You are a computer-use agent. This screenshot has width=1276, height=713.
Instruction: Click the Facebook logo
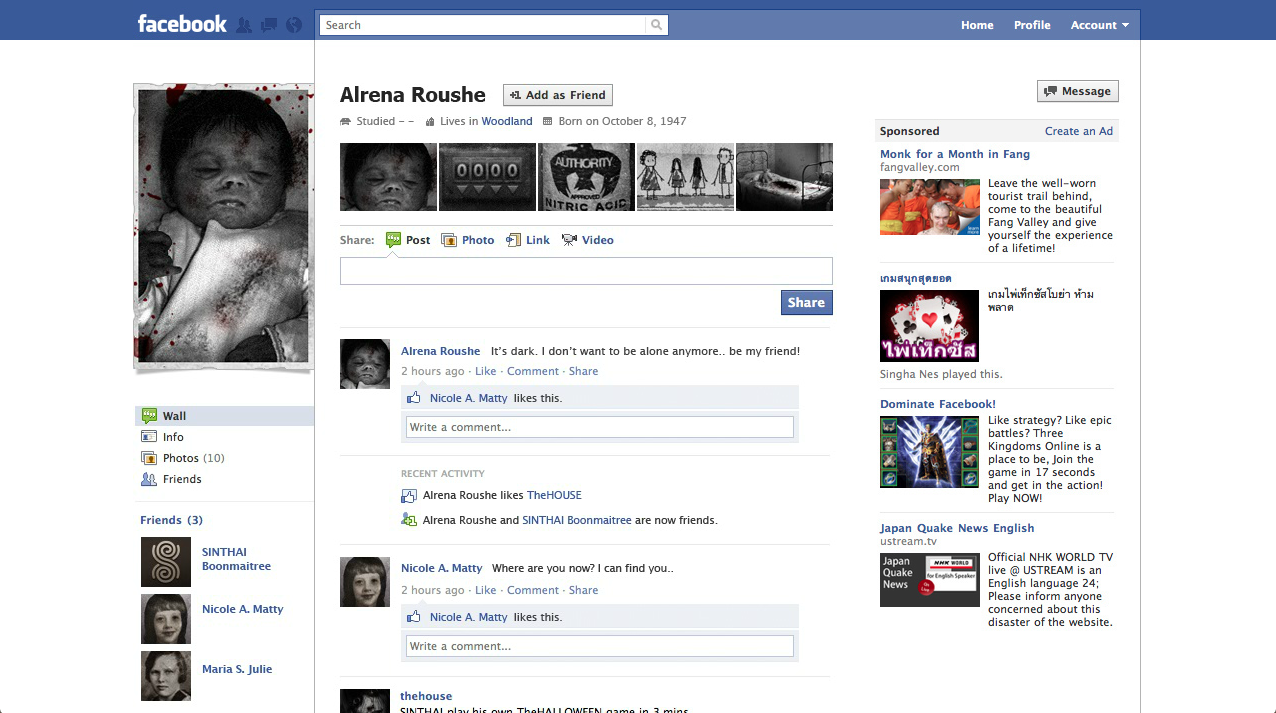point(182,24)
